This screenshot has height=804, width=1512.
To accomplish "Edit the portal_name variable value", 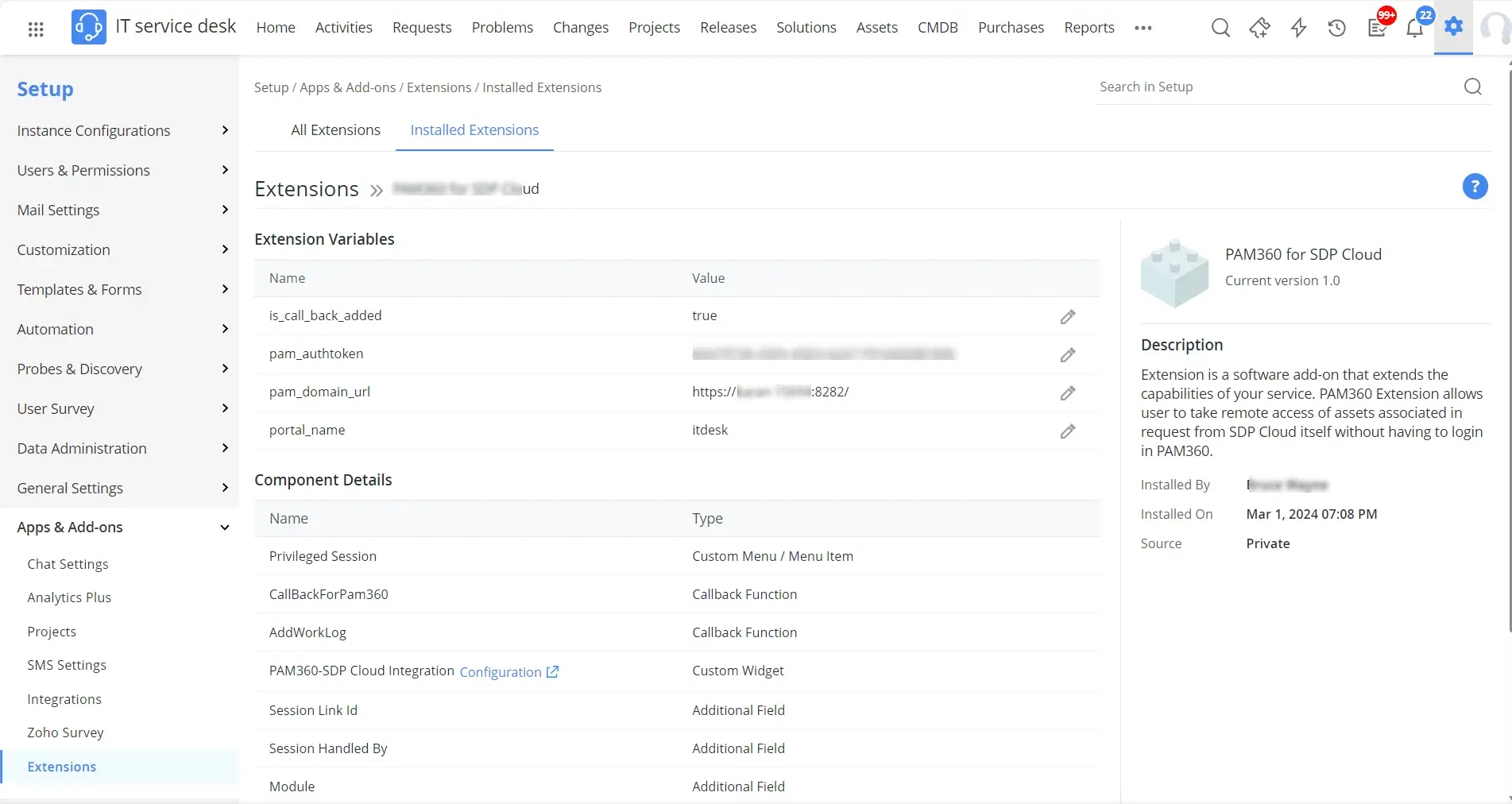I will (1067, 431).
